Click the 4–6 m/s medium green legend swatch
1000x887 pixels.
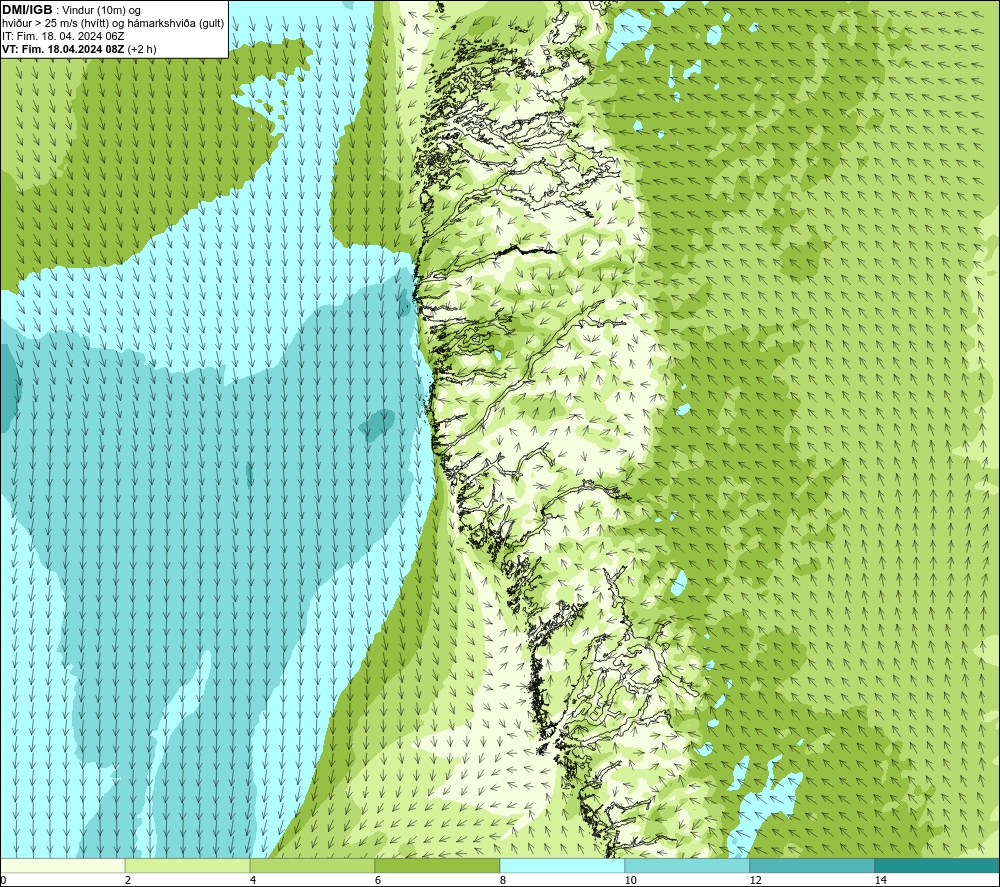[312, 865]
